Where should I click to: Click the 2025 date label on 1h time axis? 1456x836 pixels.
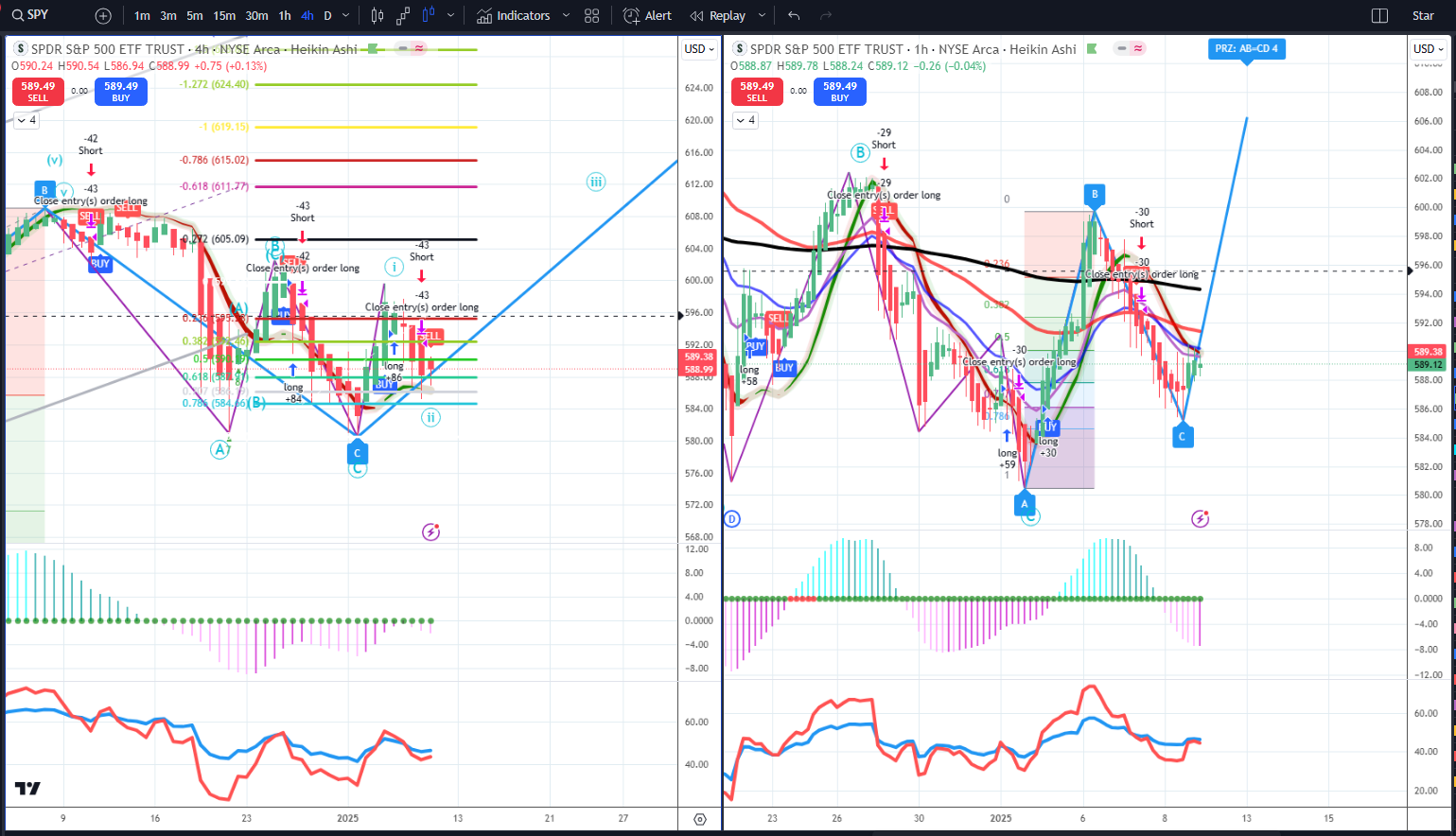click(1001, 818)
